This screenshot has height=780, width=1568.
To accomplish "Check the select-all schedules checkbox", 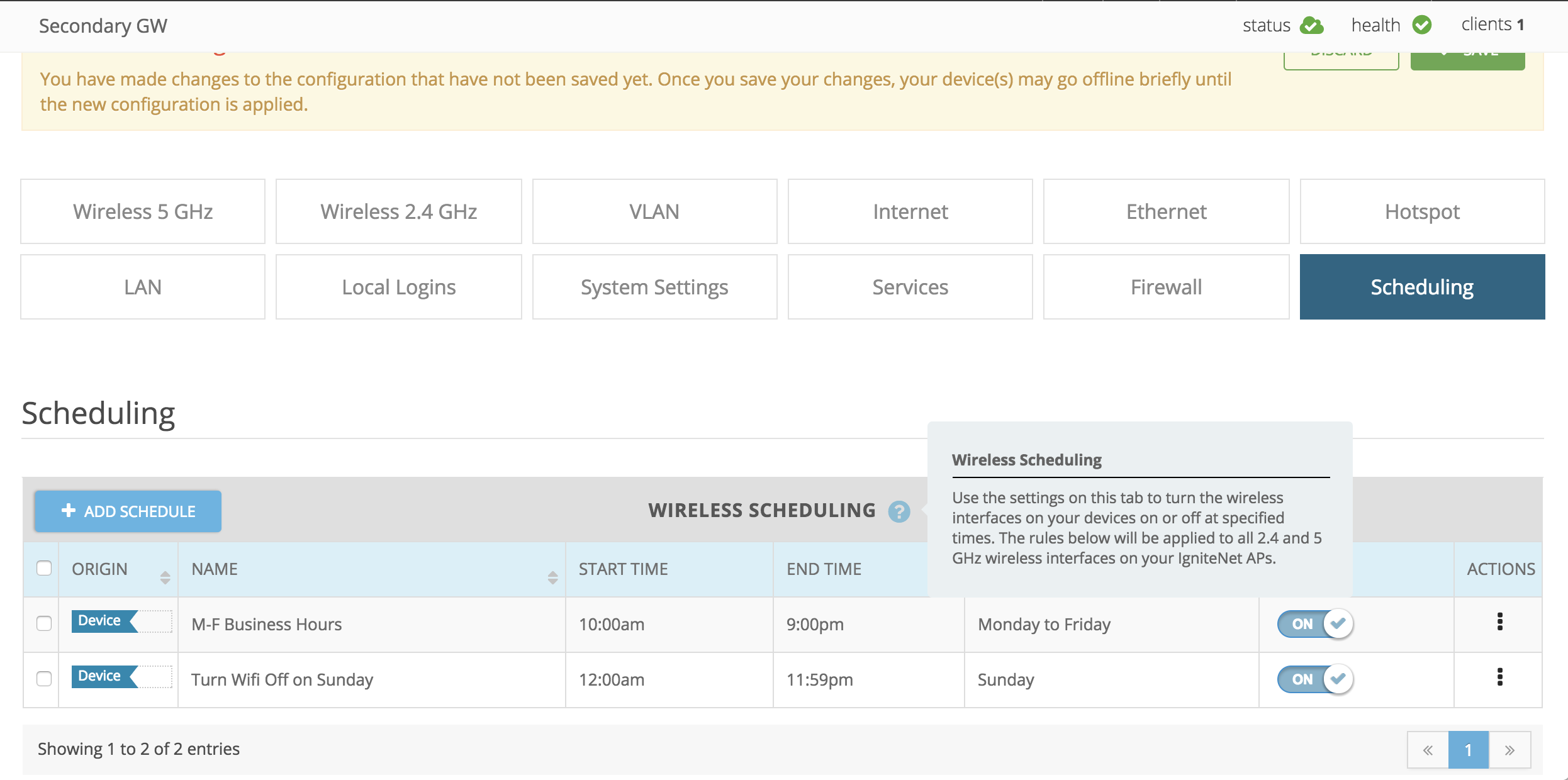I will click(x=44, y=569).
